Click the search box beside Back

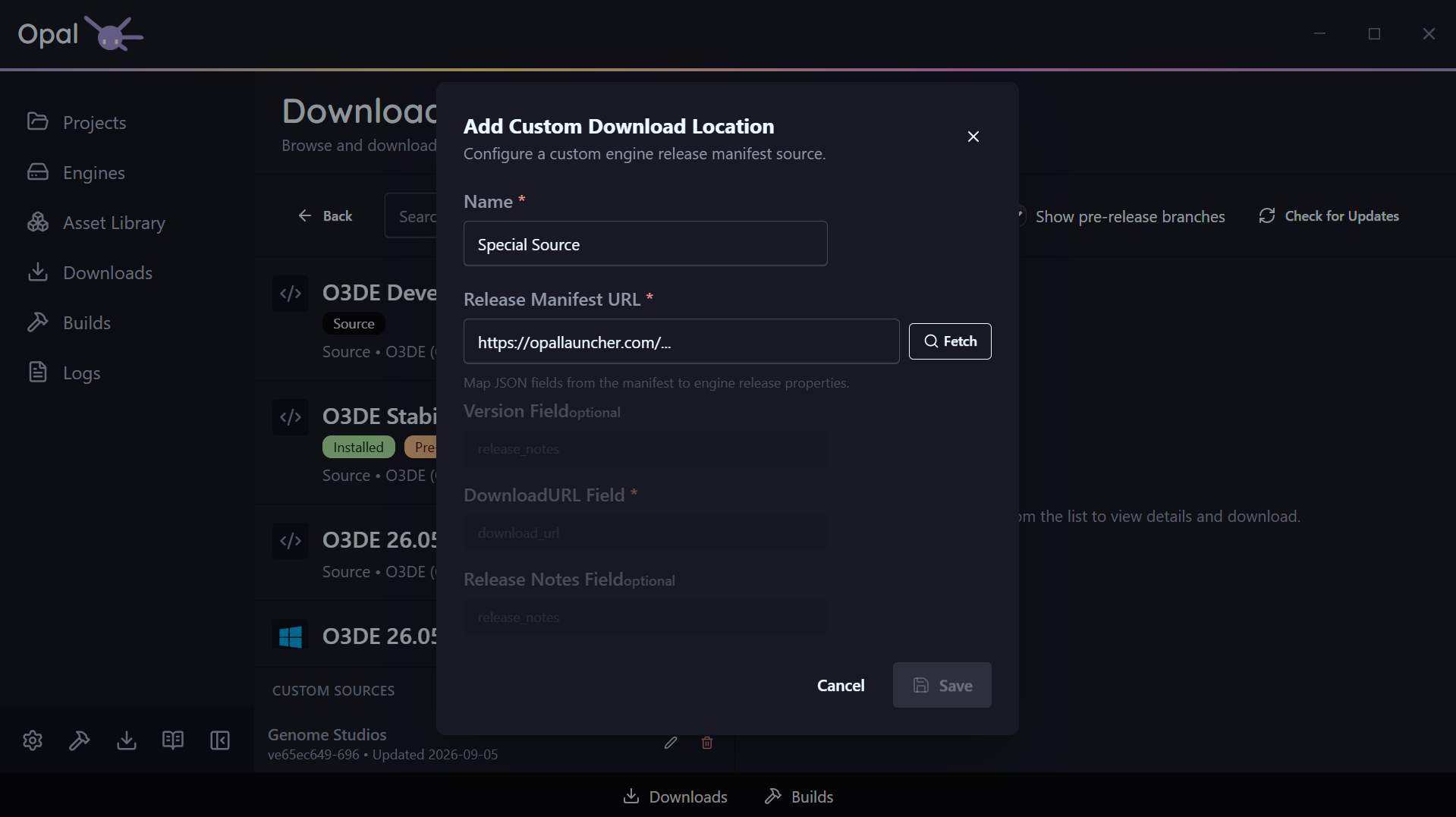coord(411,216)
